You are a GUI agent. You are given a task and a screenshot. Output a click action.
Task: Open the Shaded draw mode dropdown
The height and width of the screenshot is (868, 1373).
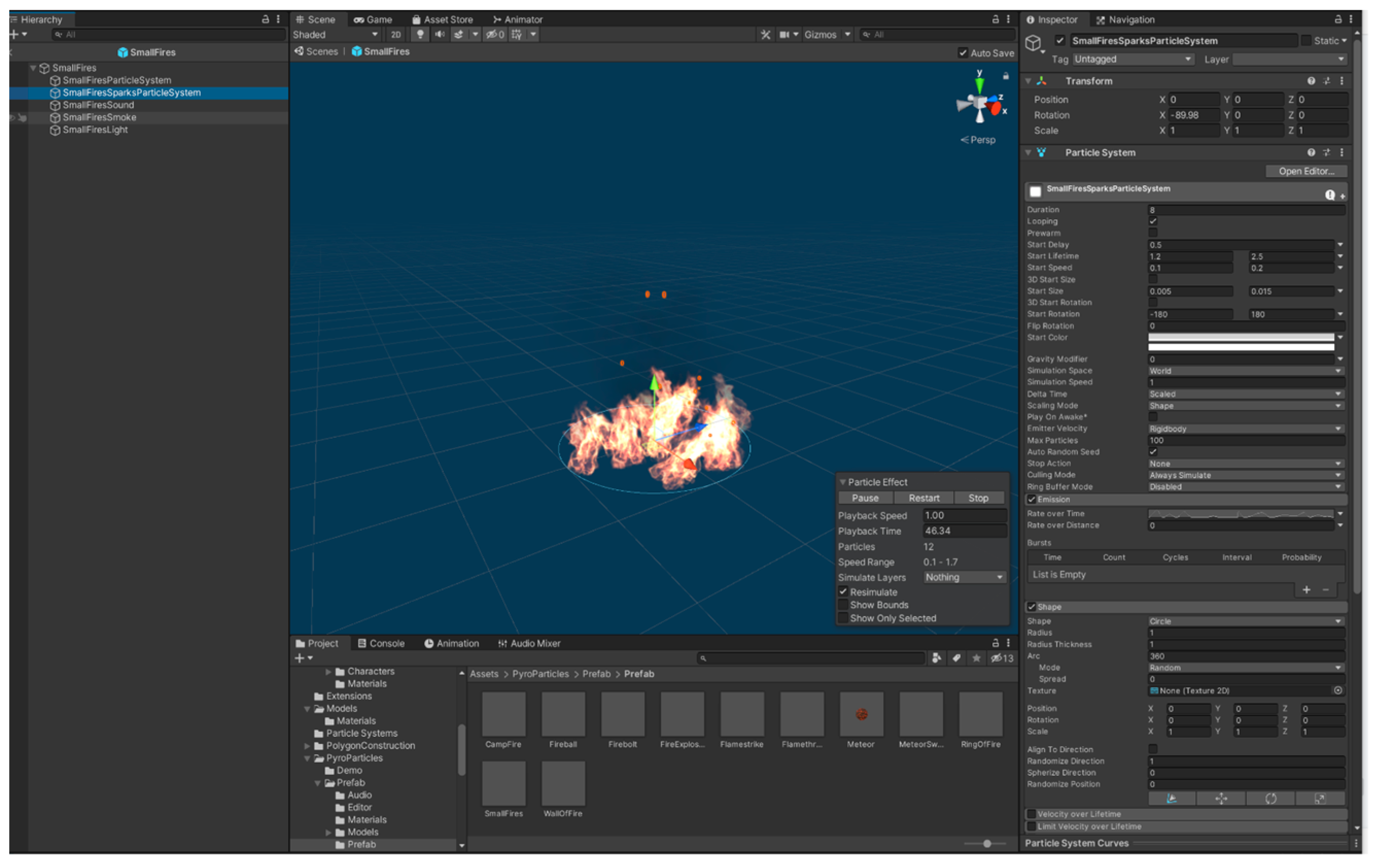(x=335, y=34)
